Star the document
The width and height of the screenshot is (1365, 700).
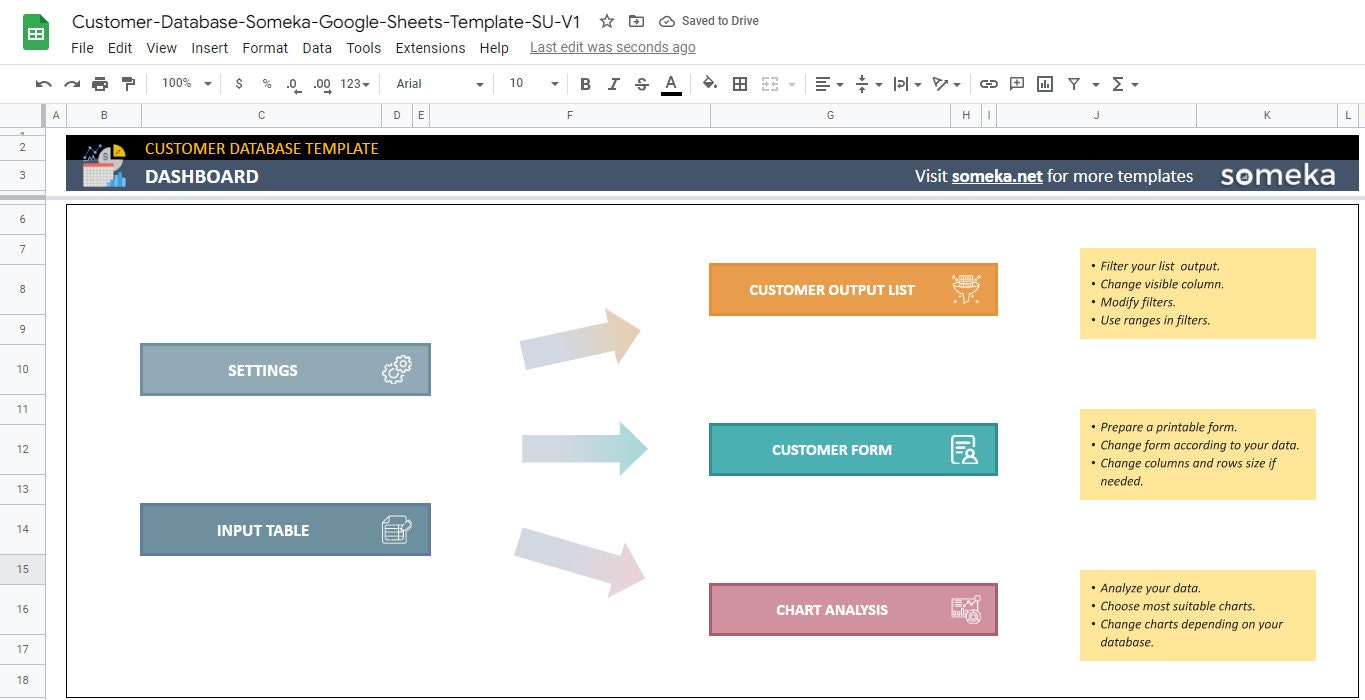[x=607, y=21]
